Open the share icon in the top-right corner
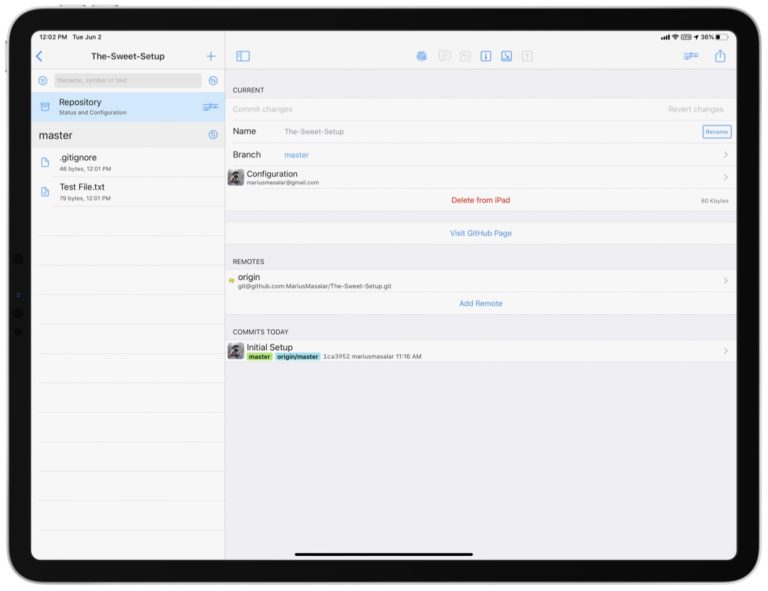Screen dimensions: 768x591 point(720,57)
